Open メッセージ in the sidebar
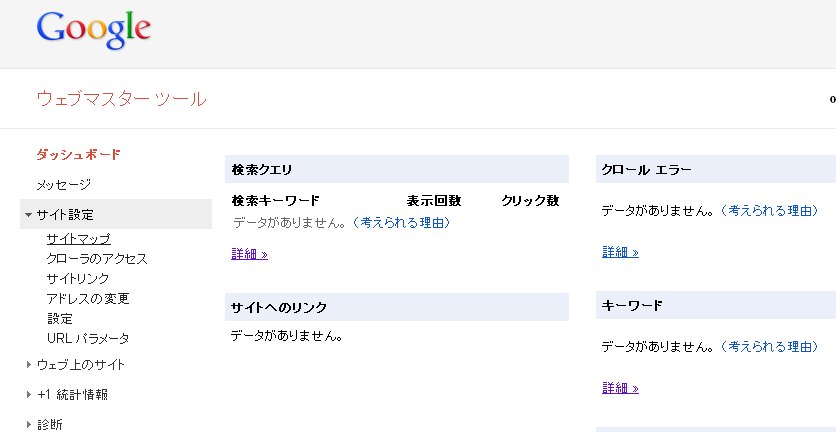The width and height of the screenshot is (836, 432). 64,185
